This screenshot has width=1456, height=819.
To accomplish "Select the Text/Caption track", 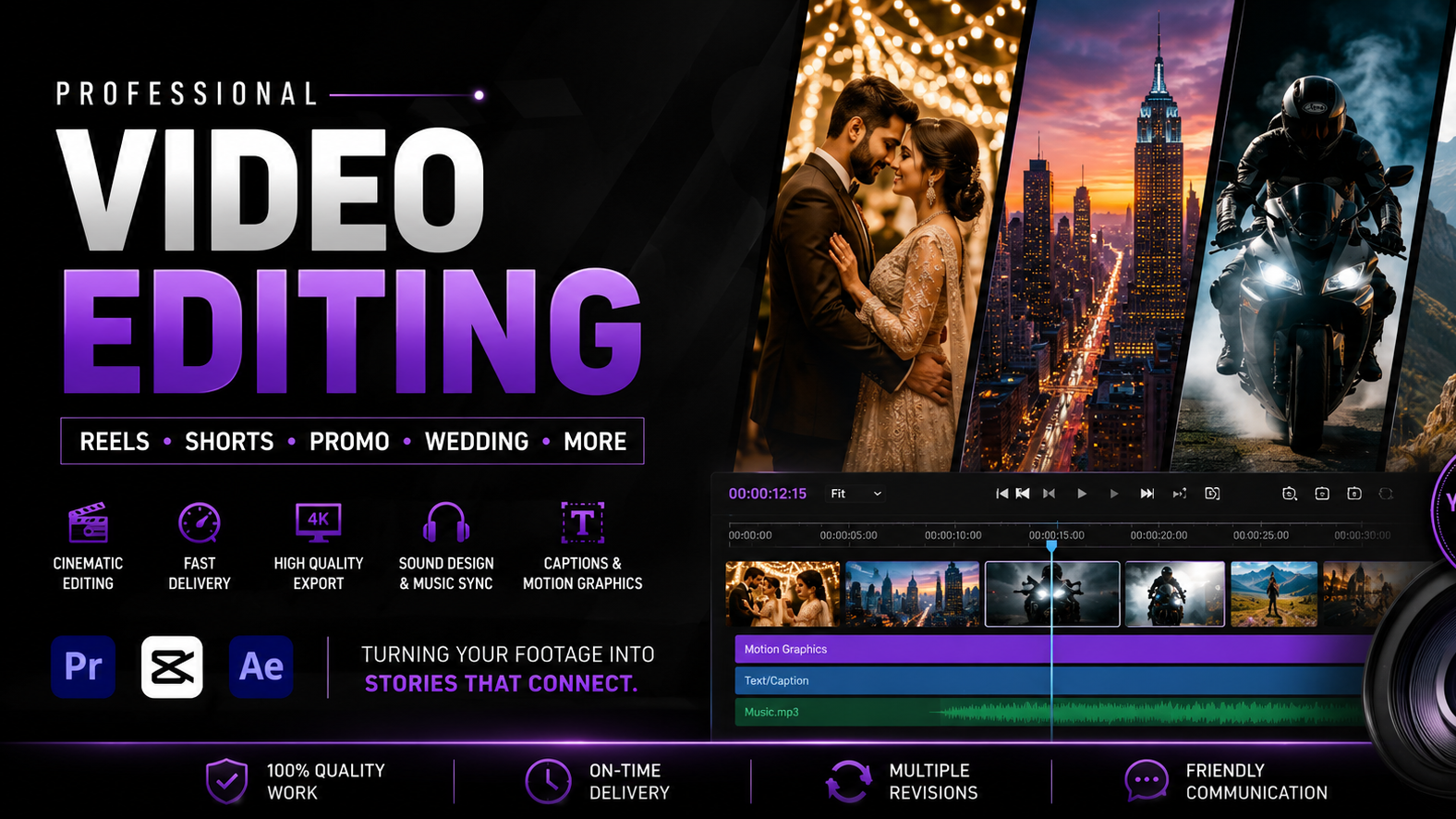I will [1051, 680].
